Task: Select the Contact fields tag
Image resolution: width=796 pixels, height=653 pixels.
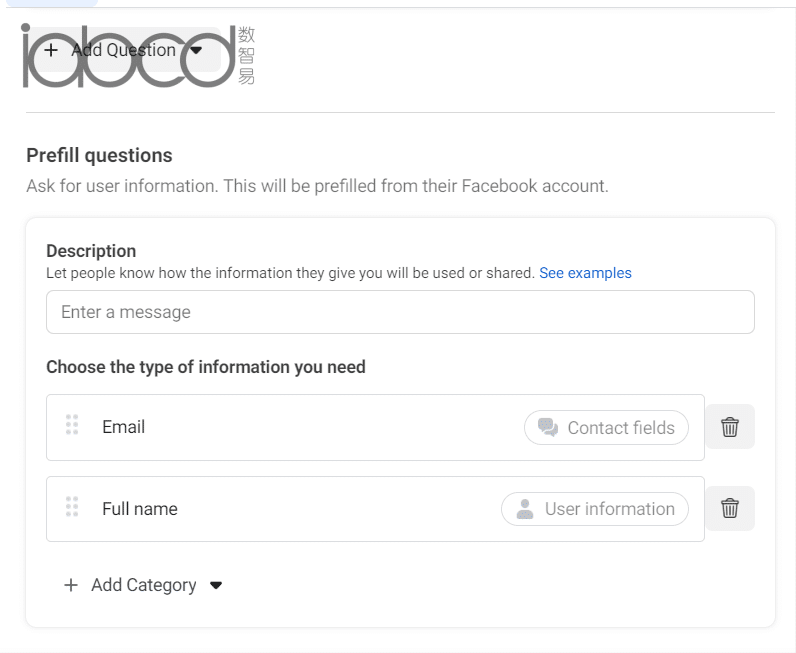Action: (606, 428)
